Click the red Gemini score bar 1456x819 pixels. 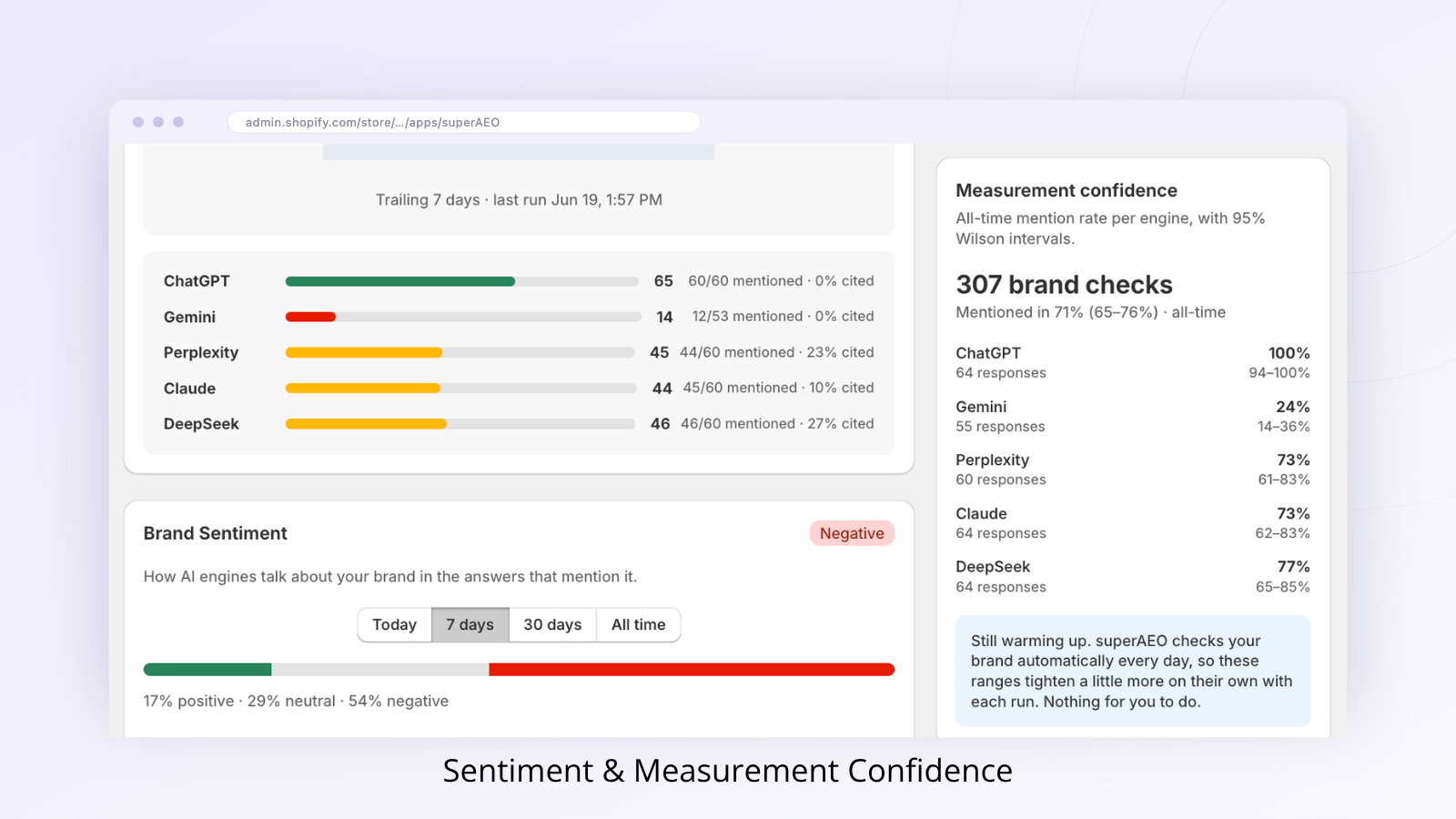(310, 317)
